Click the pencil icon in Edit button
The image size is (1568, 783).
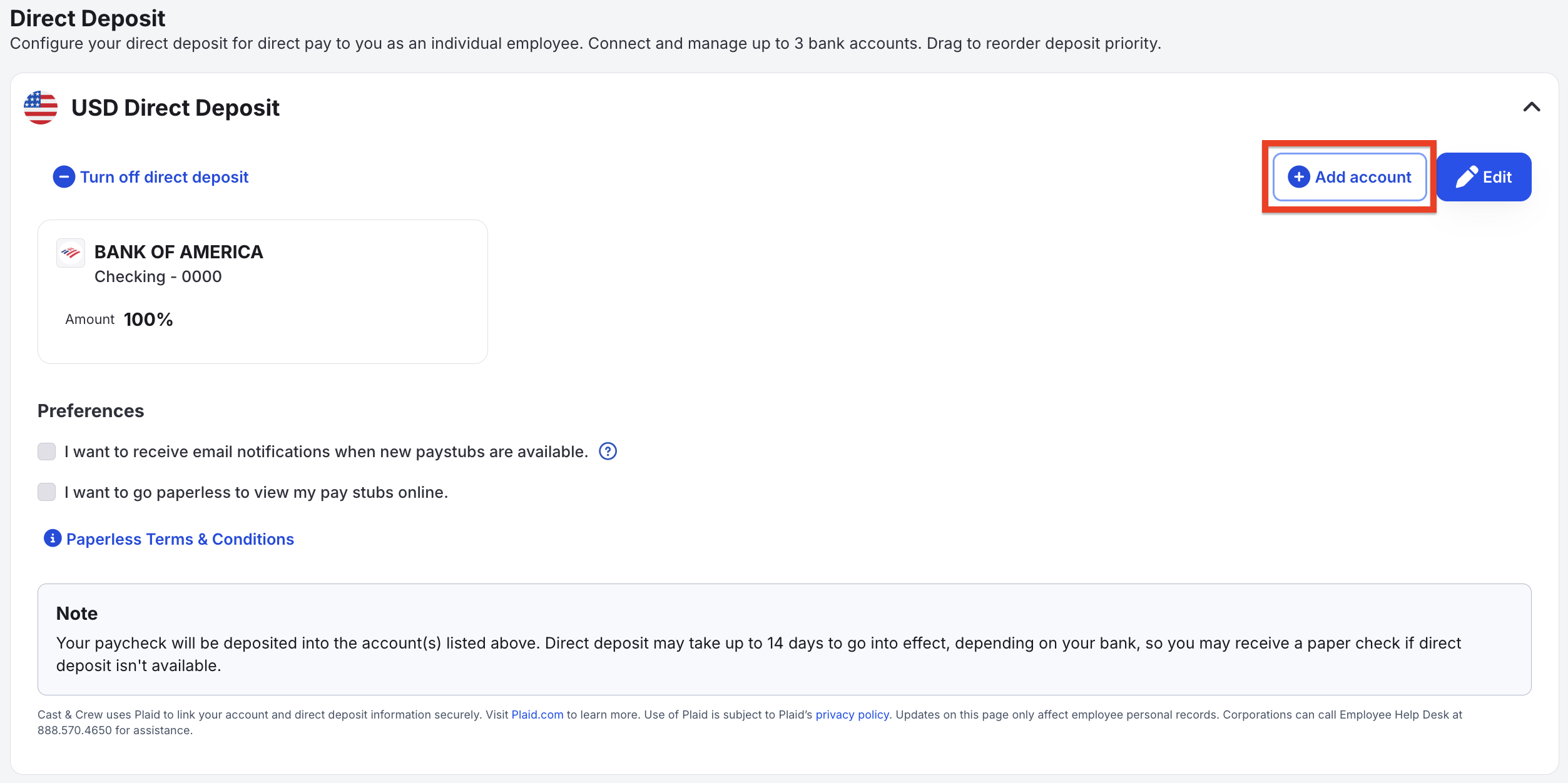click(x=1467, y=177)
